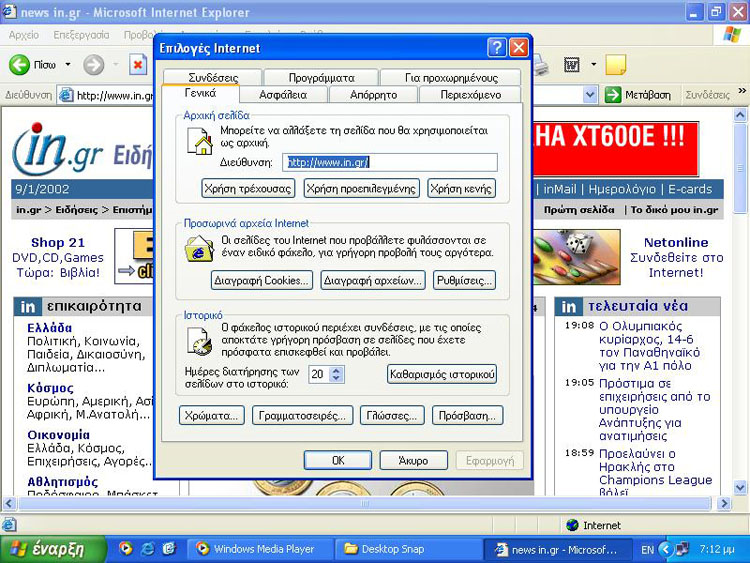Click Internet Explorer quick launch icon
This screenshot has height=563, width=750.
147,548
